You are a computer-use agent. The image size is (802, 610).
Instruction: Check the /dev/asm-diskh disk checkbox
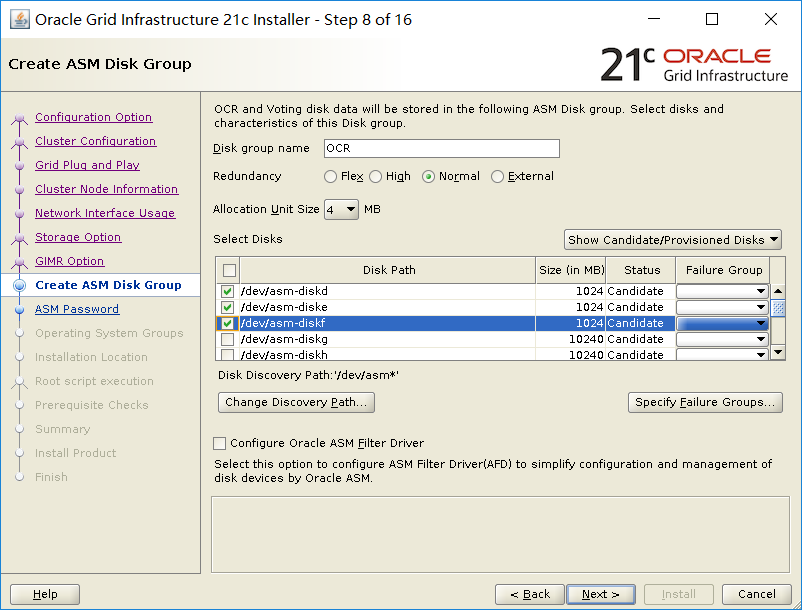tap(228, 354)
